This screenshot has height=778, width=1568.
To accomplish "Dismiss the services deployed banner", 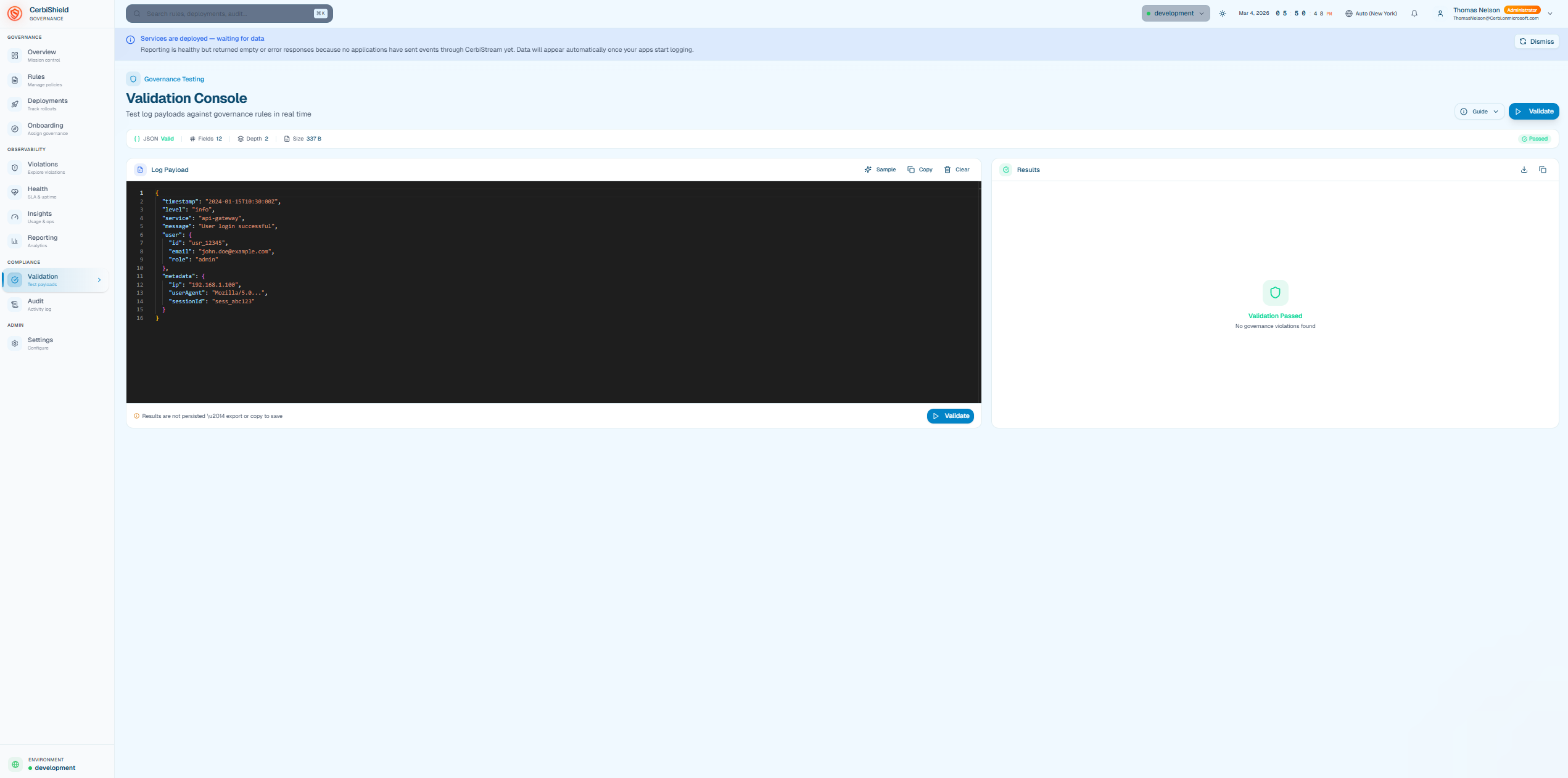I will click(x=1536, y=41).
